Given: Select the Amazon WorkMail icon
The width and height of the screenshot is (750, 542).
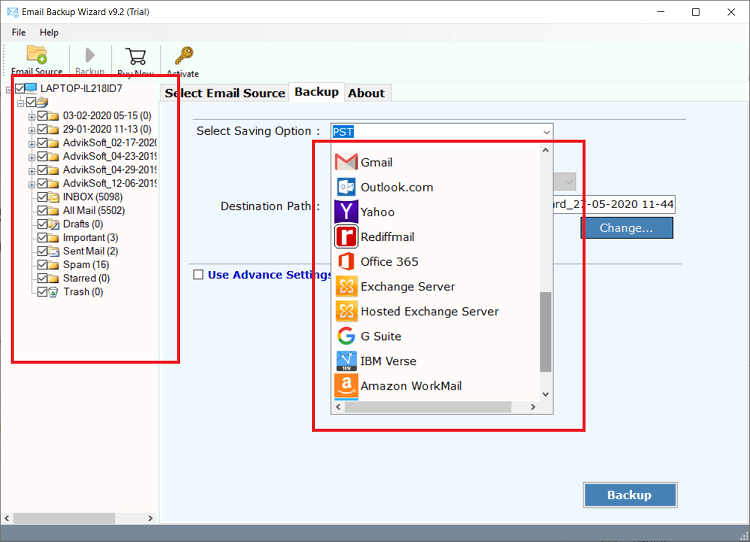Looking at the screenshot, I should click(x=346, y=386).
